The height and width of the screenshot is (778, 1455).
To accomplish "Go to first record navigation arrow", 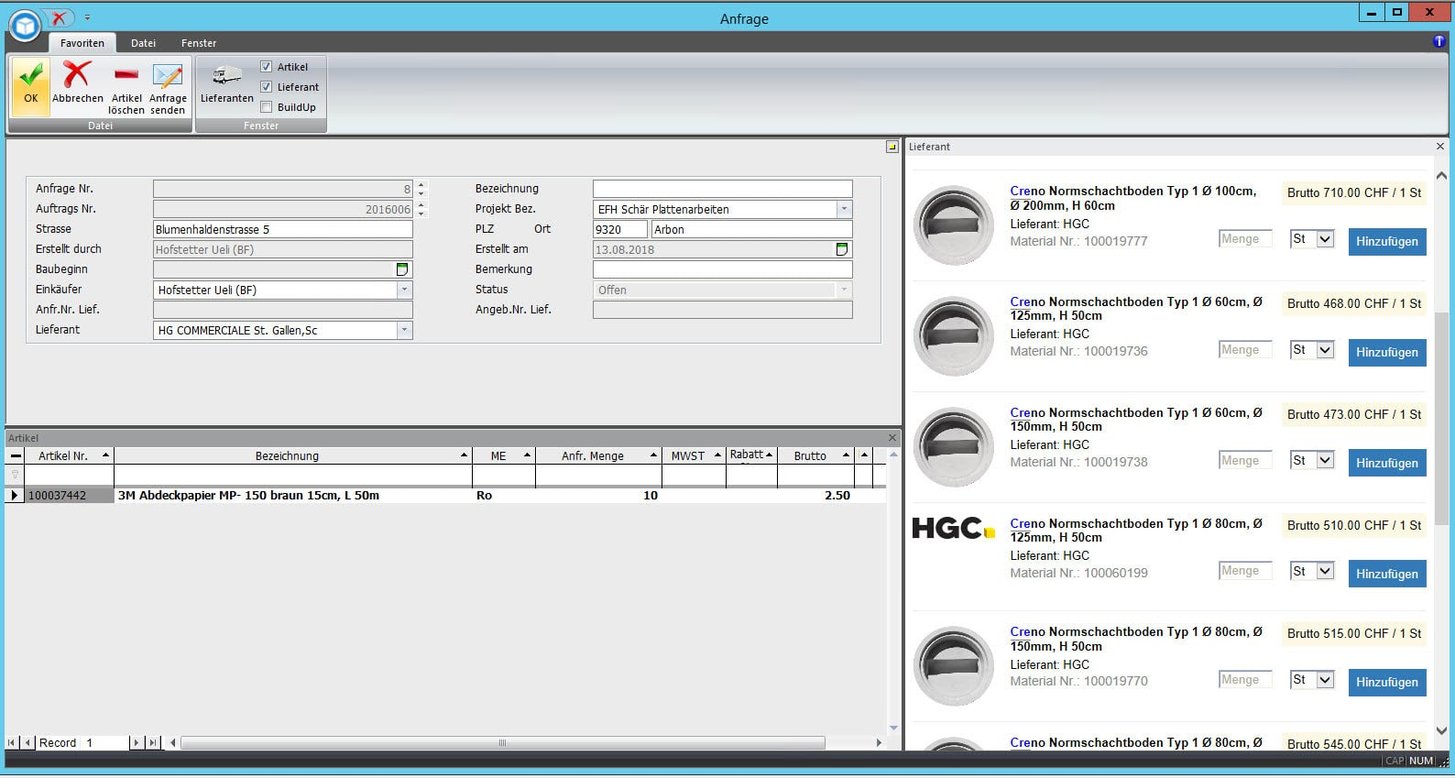I will [x=12, y=743].
